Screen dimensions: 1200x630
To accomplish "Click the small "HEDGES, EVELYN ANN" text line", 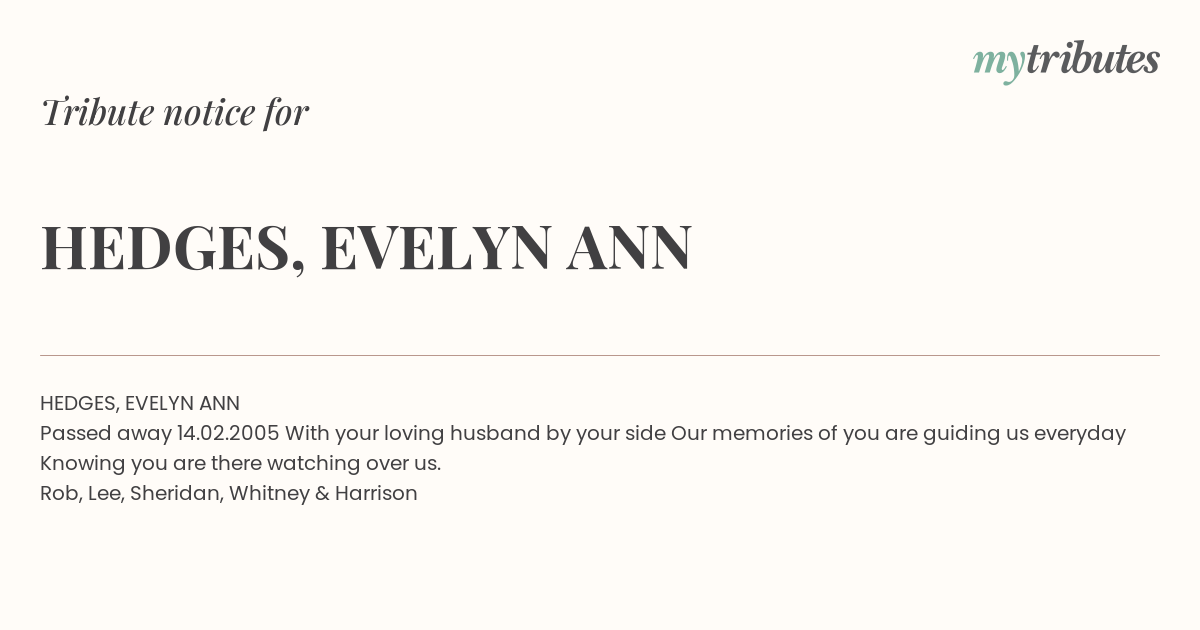I will [140, 403].
